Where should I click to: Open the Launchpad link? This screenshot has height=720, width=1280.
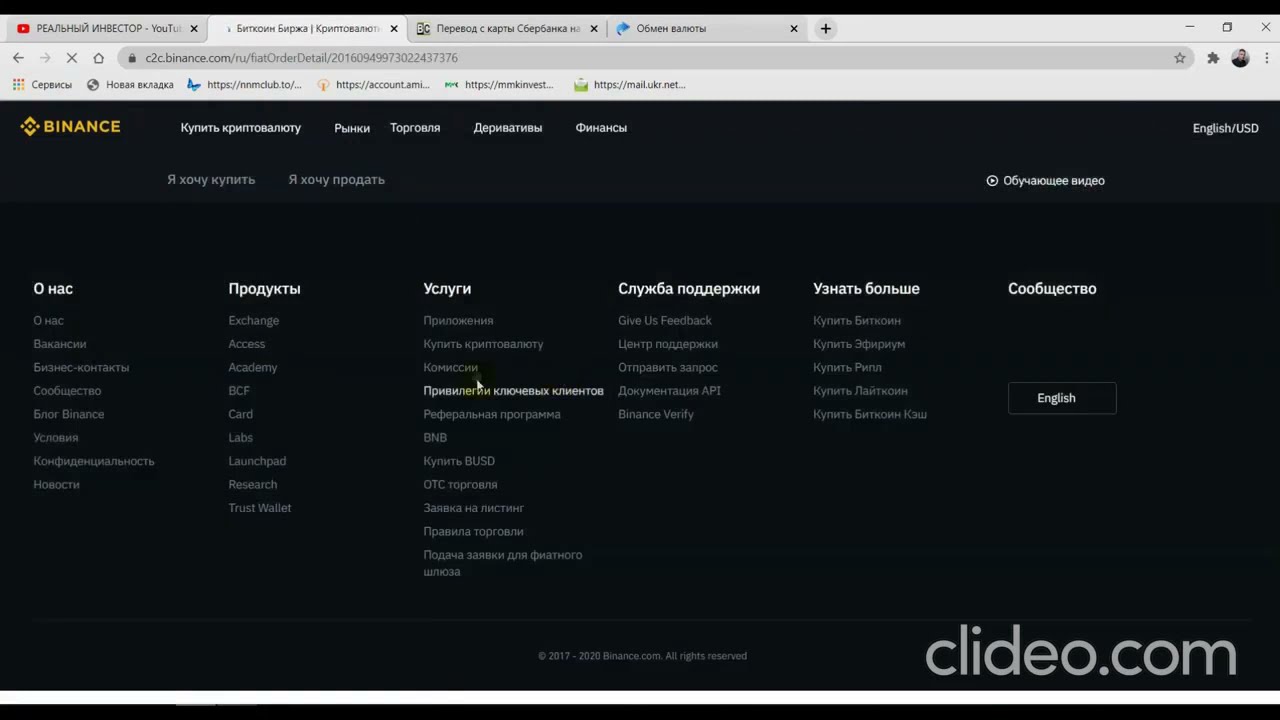click(x=257, y=461)
